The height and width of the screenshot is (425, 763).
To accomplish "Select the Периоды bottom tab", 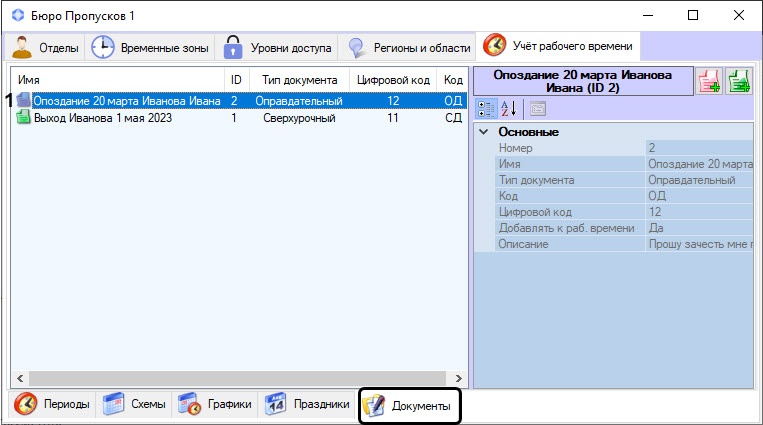I will pos(53,405).
